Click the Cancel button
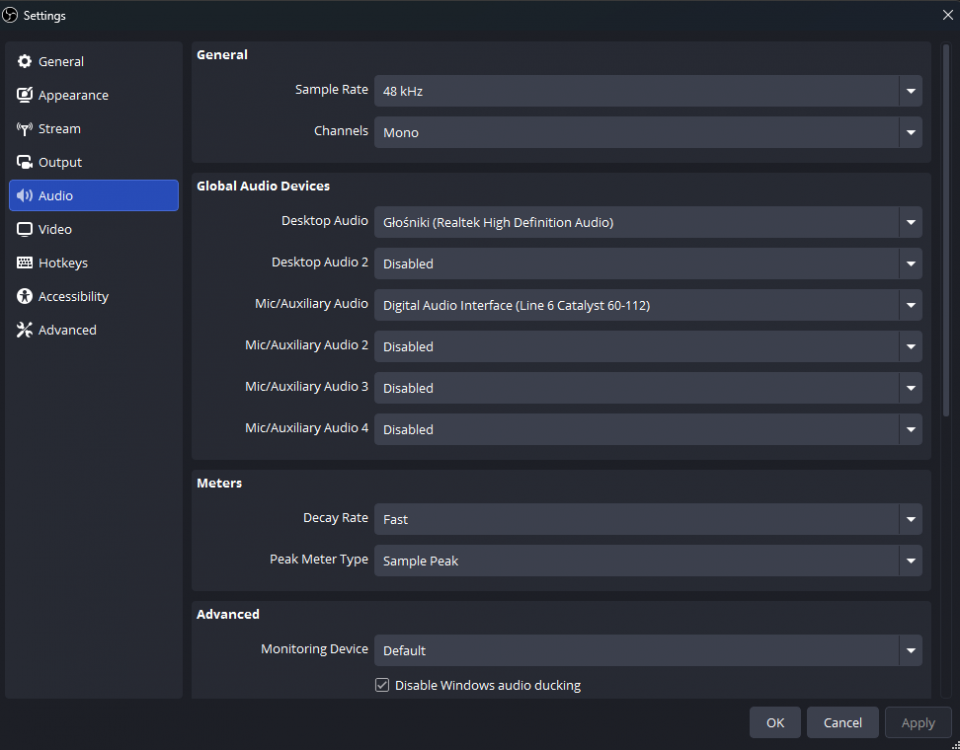Screen dimensions: 960x750 pos(842,722)
